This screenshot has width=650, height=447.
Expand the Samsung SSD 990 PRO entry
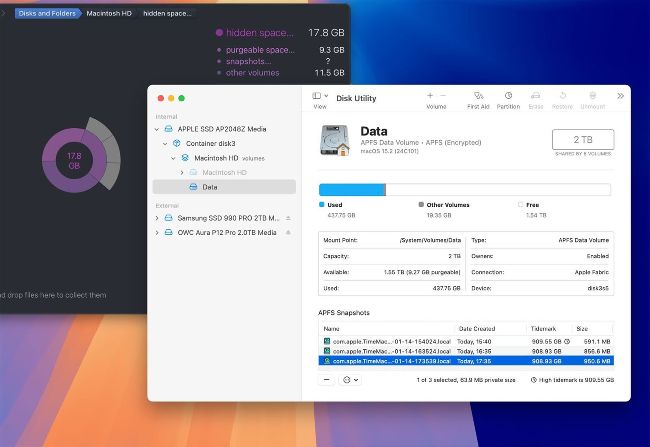pyautogui.click(x=157, y=217)
